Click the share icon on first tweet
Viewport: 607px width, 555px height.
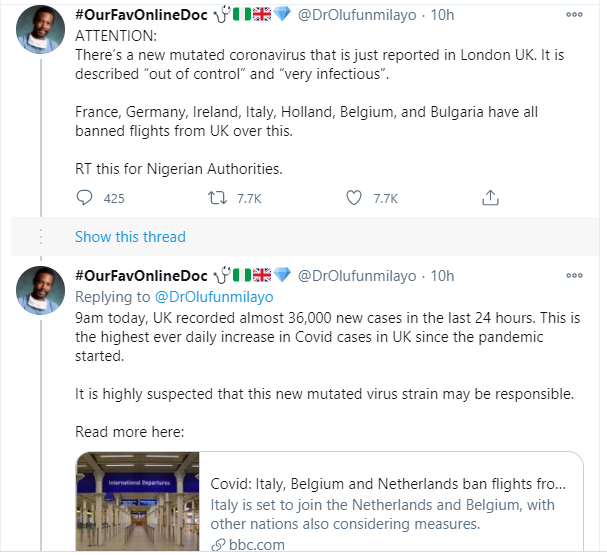(x=489, y=198)
